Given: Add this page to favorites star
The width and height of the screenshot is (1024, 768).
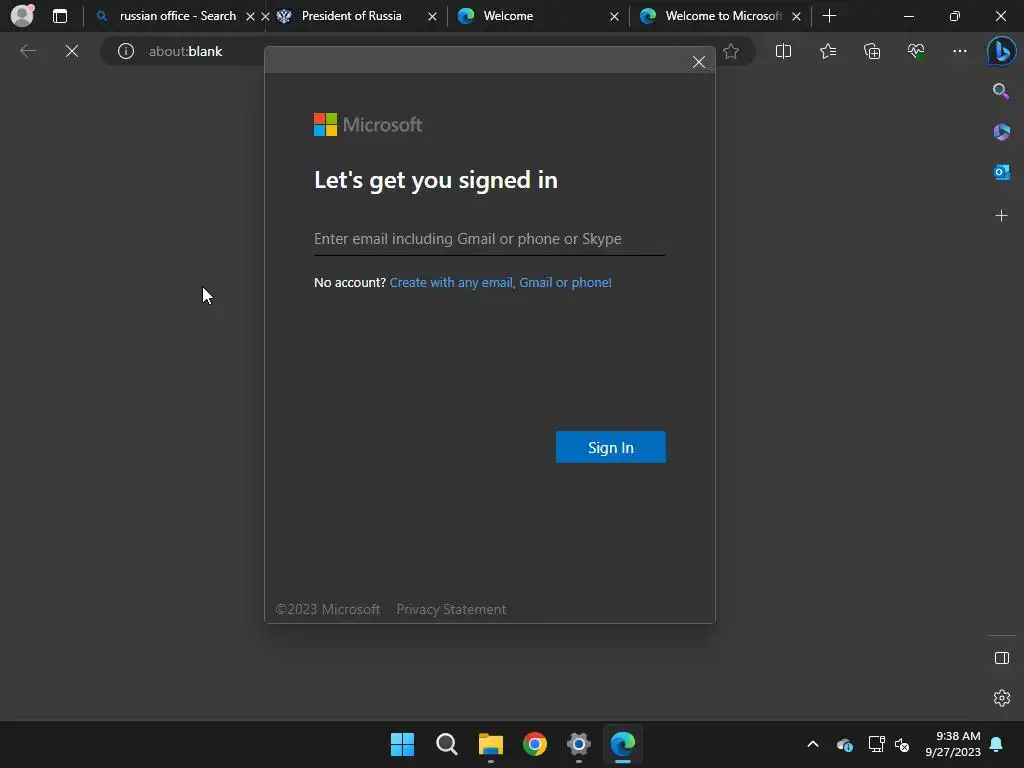Looking at the screenshot, I should click(x=731, y=51).
